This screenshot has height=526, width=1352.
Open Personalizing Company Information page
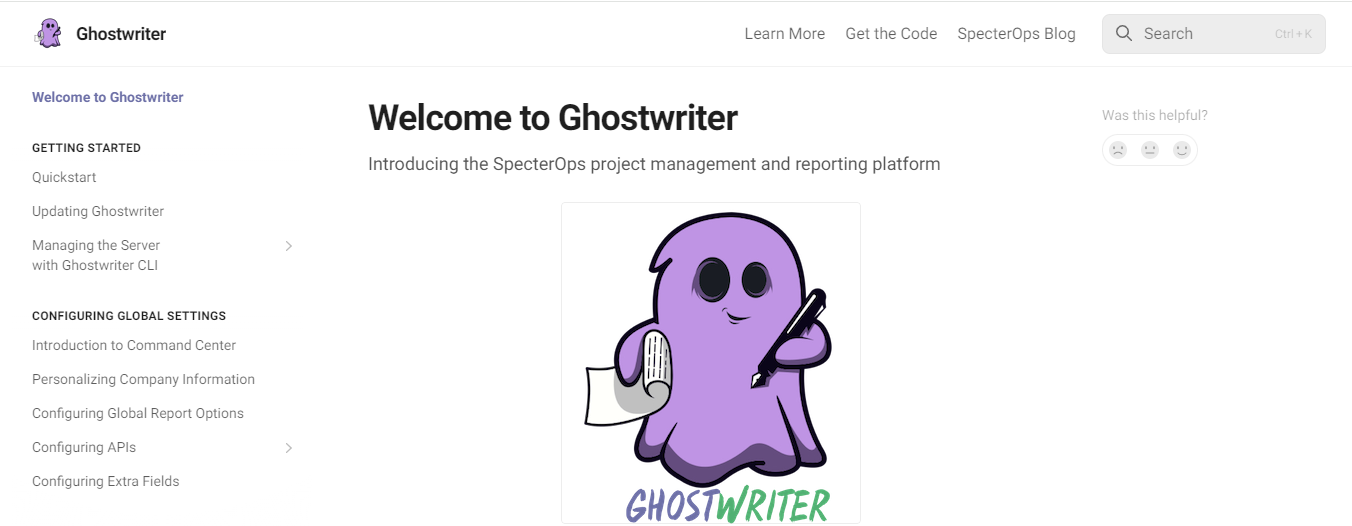point(143,379)
